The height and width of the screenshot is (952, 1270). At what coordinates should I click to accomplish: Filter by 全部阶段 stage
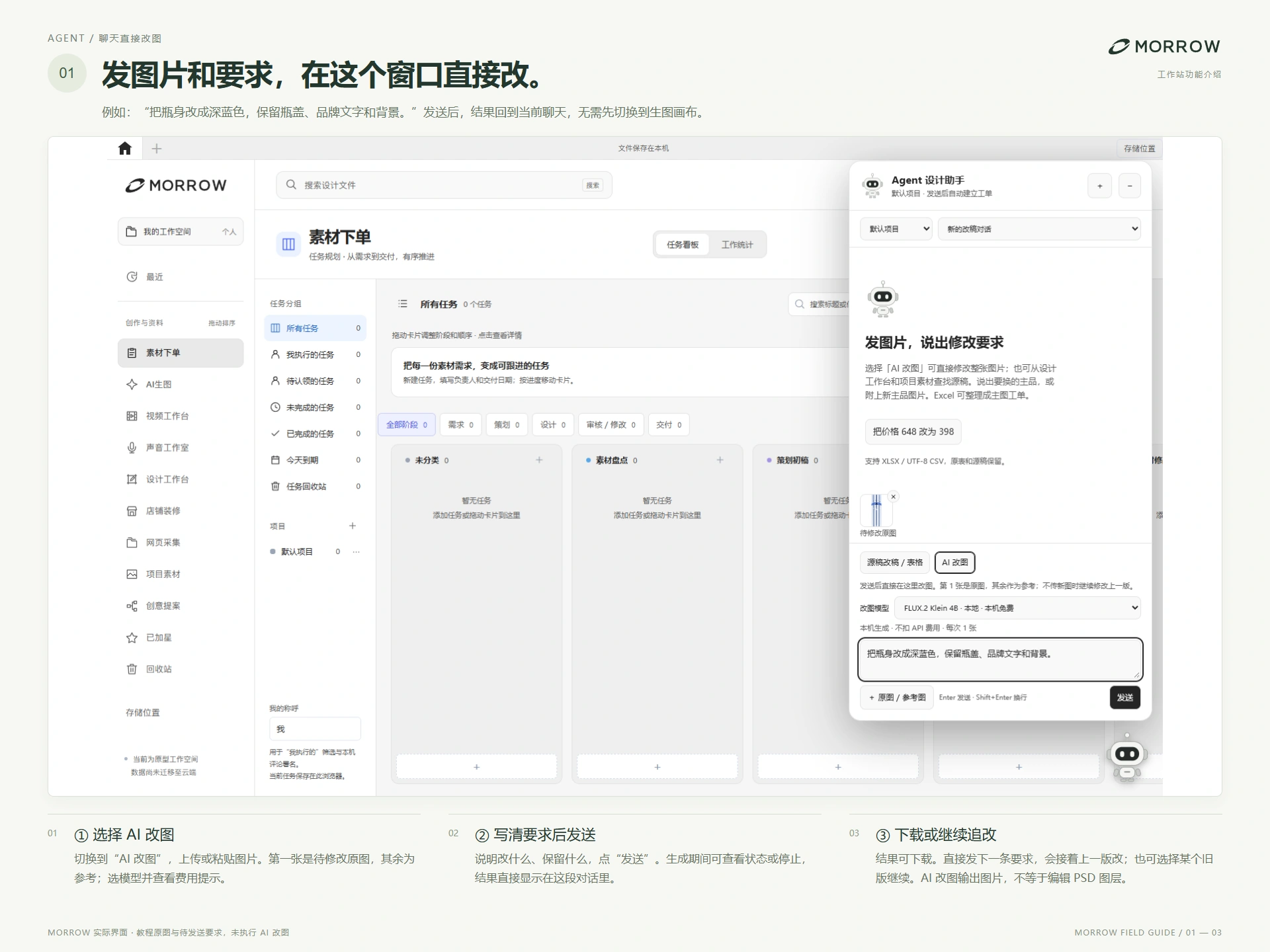tap(407, 425)
